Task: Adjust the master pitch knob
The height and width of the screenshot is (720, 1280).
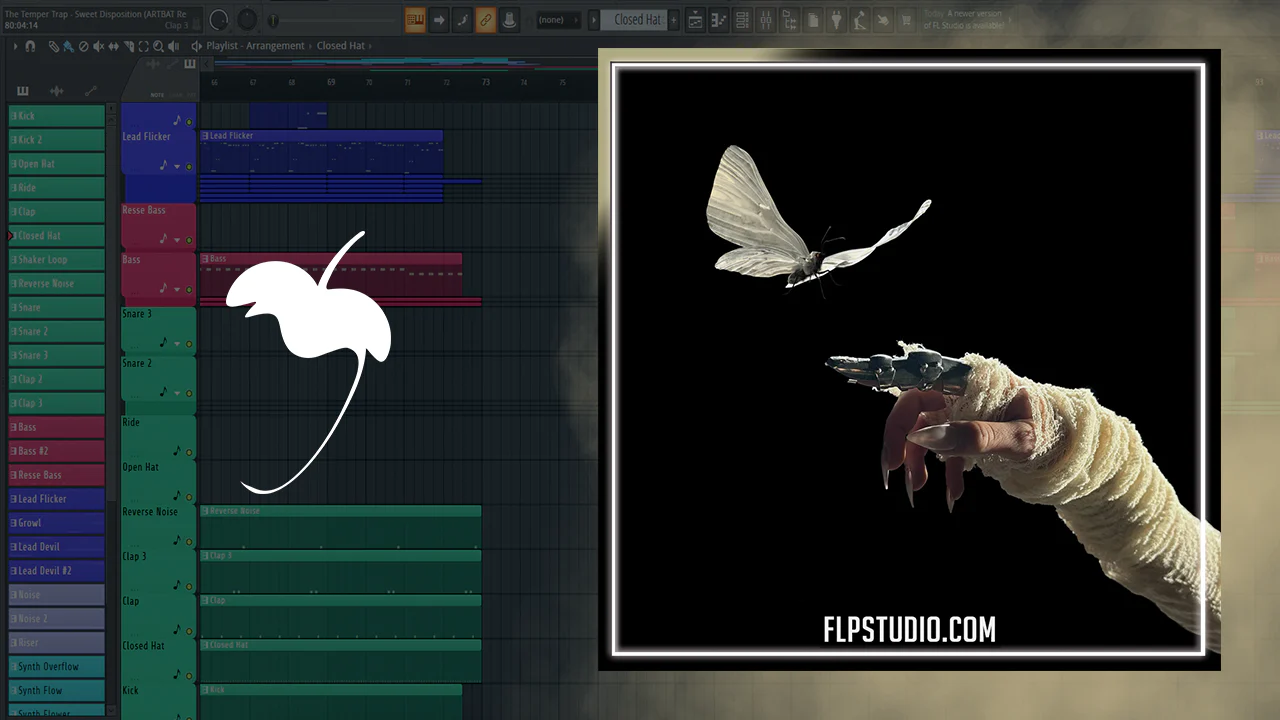Action: click(x=247, y=20)
